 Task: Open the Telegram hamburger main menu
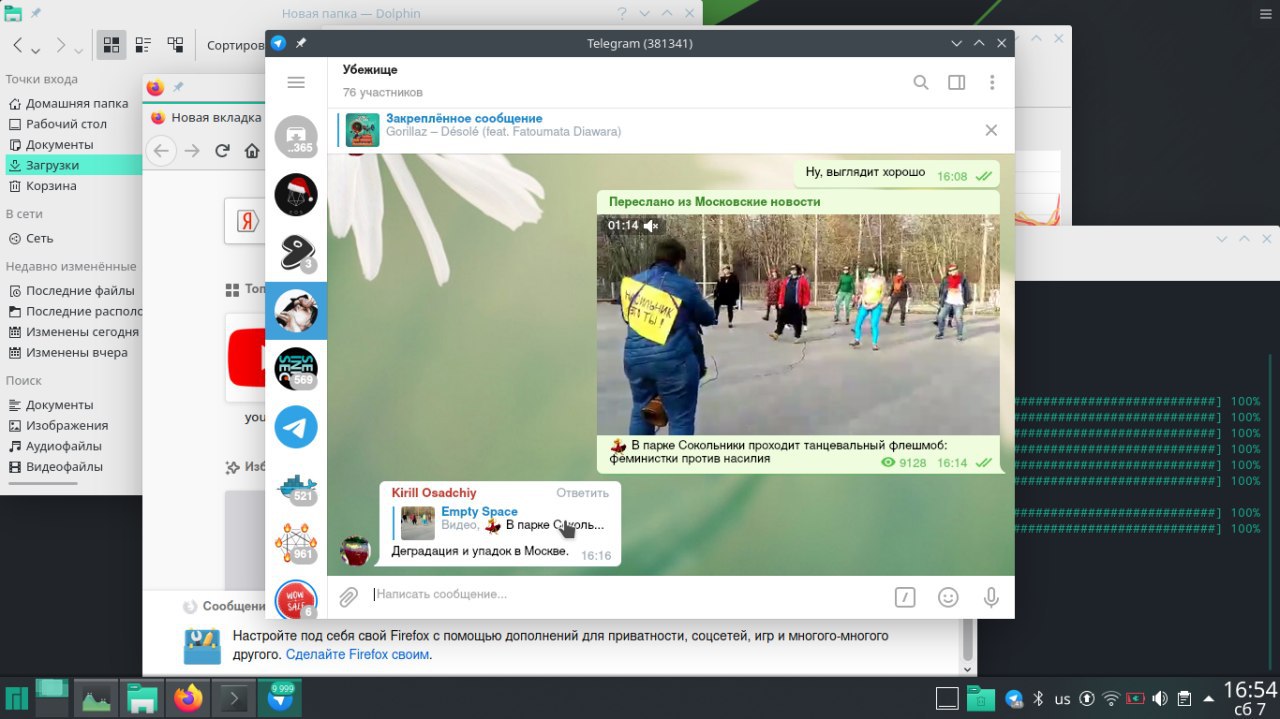pos(295,82)
